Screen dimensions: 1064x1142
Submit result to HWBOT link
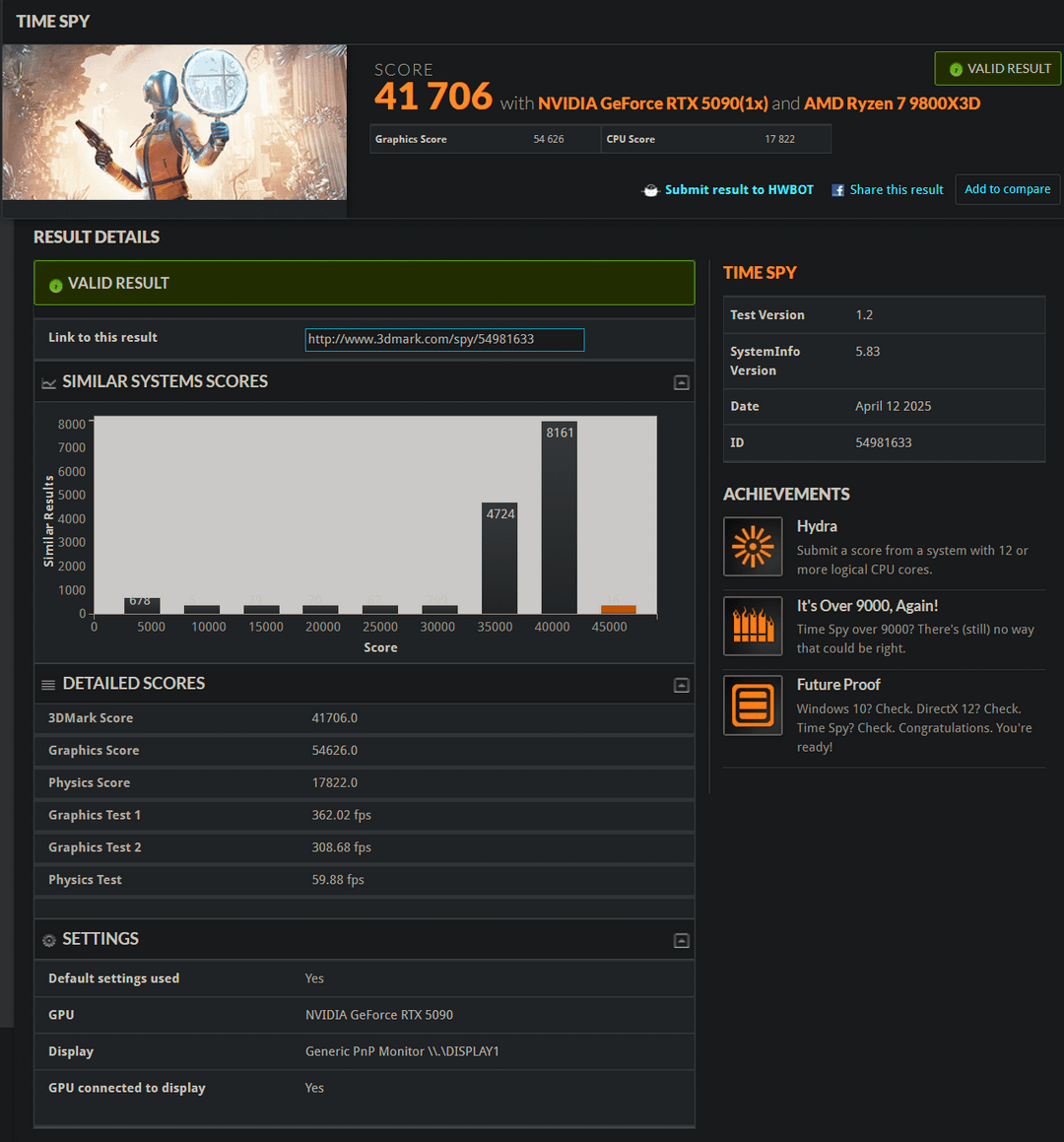tap(739, 189)
